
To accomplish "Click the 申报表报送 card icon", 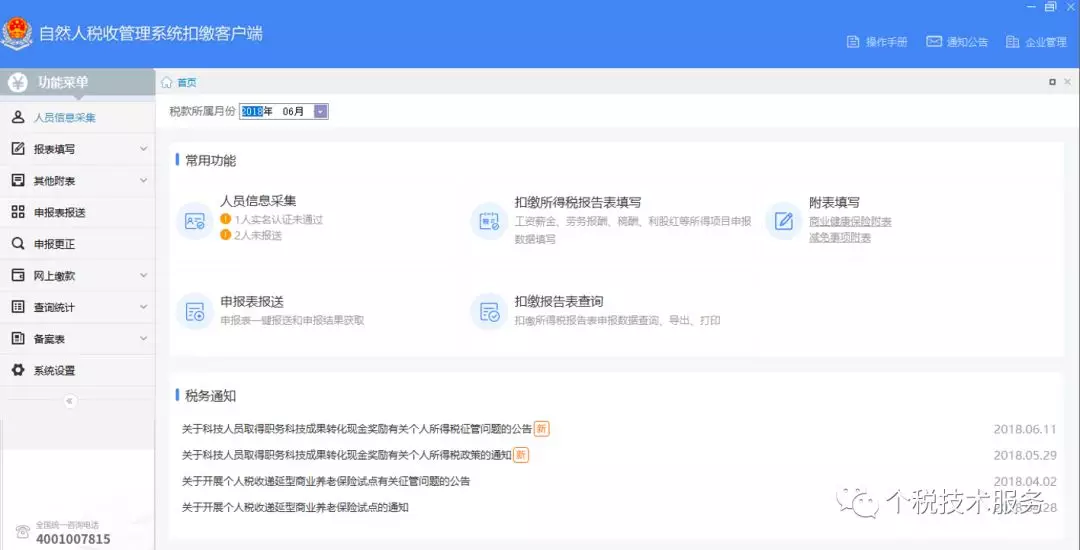I will [x=194, y=312].
